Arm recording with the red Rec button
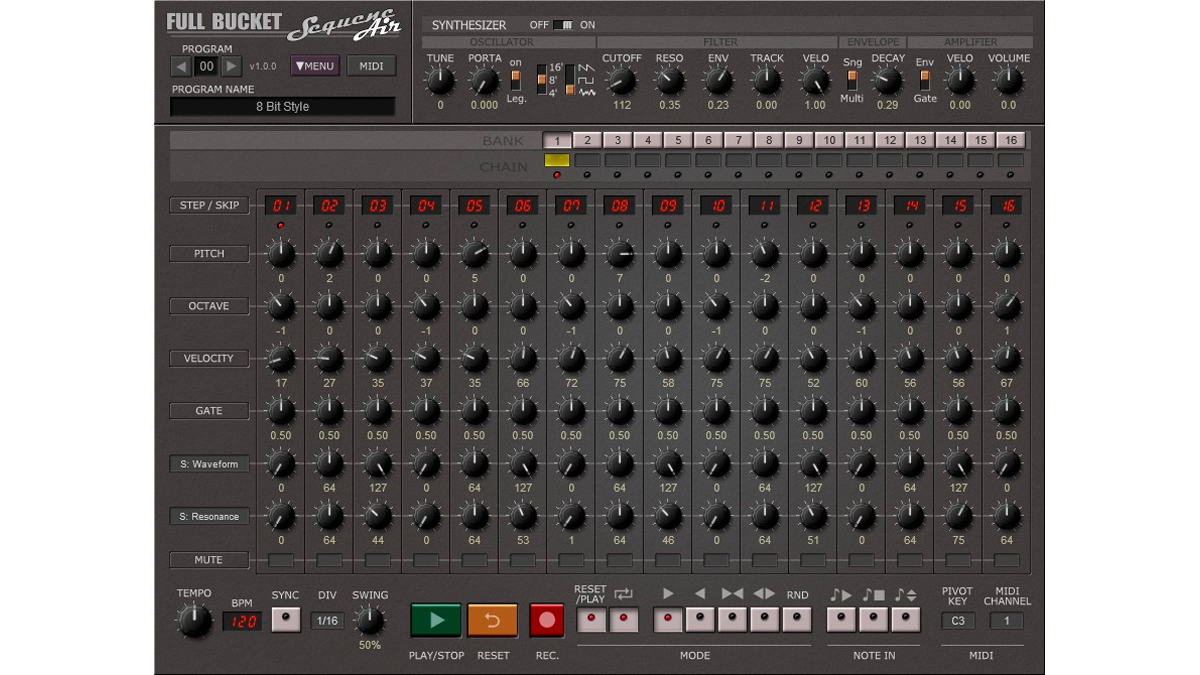This screenshot has width=1200, height=675. pos(547,620)
